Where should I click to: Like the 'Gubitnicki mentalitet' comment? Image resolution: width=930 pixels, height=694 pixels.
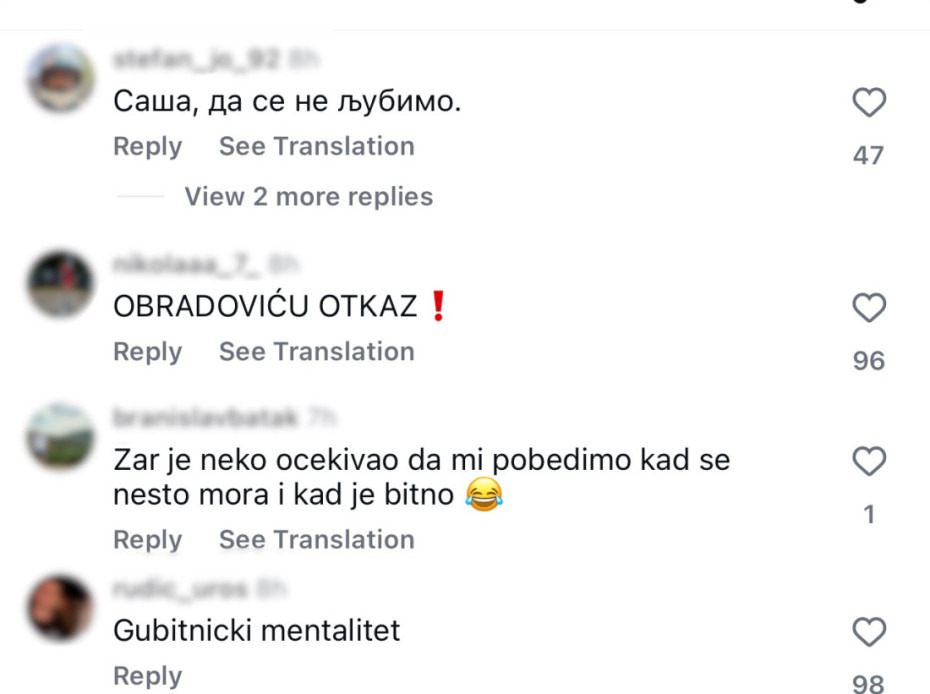click(869, 632)
